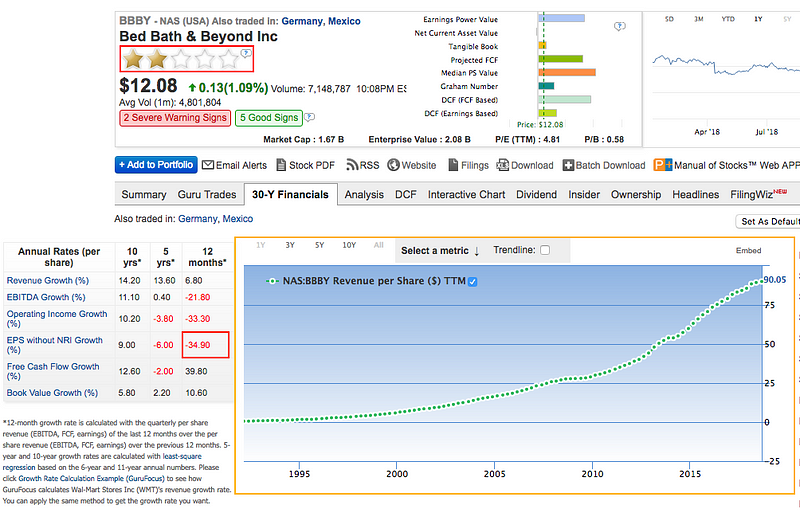Click Add to Portfolio button

click(156, 165)
